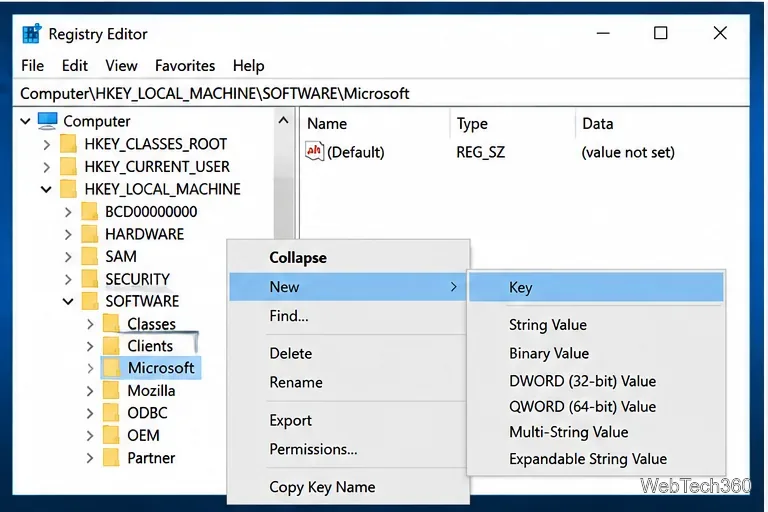The height and width of the screenshot is (512, 768).
Task: Click the HKEY_CURRENT_USER folder icon
Action: 68,167
